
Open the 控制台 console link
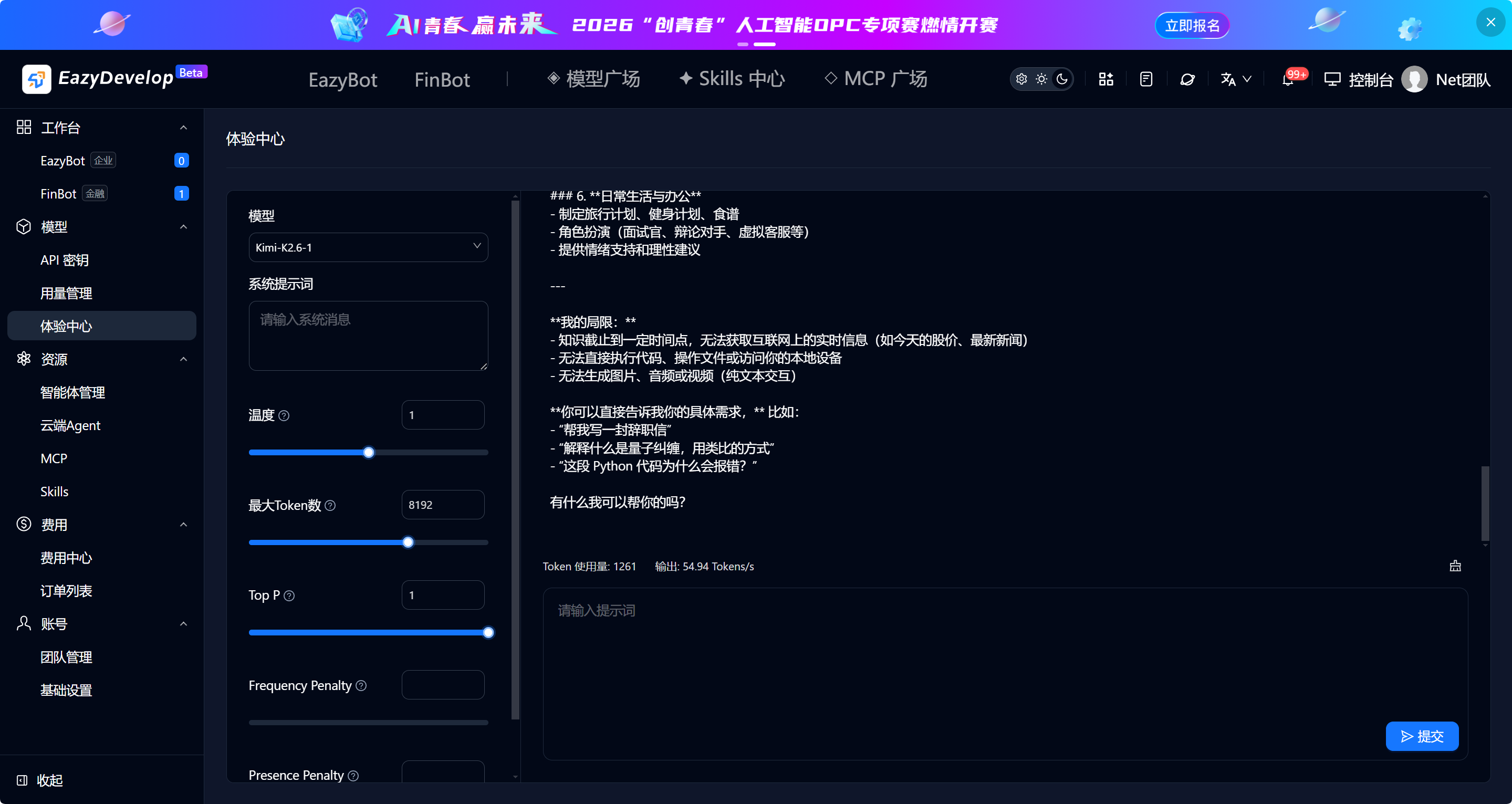pyautogui.click(x=1358, y=79)
